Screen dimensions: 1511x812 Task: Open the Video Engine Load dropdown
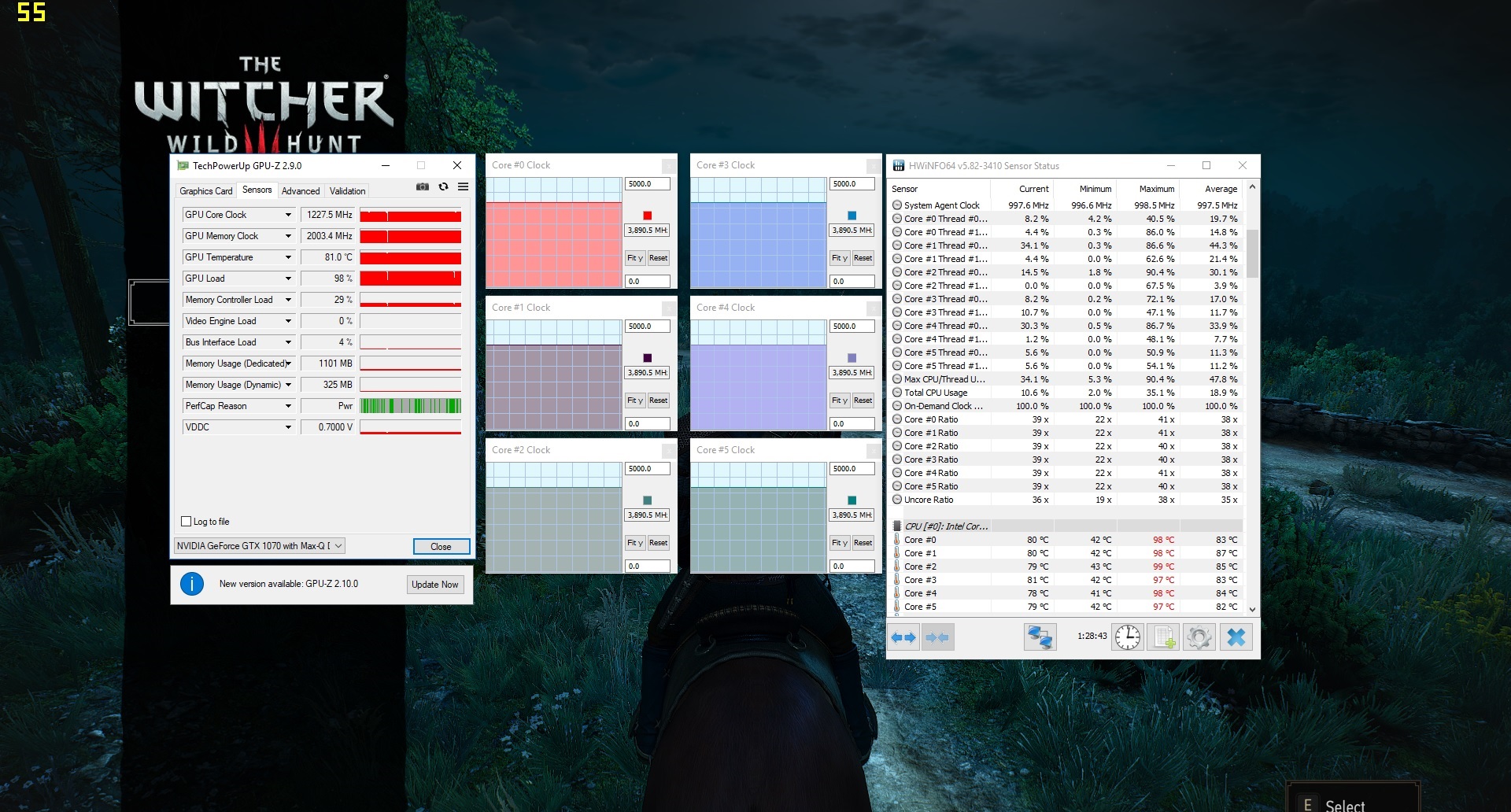click(x=288, y=321)
